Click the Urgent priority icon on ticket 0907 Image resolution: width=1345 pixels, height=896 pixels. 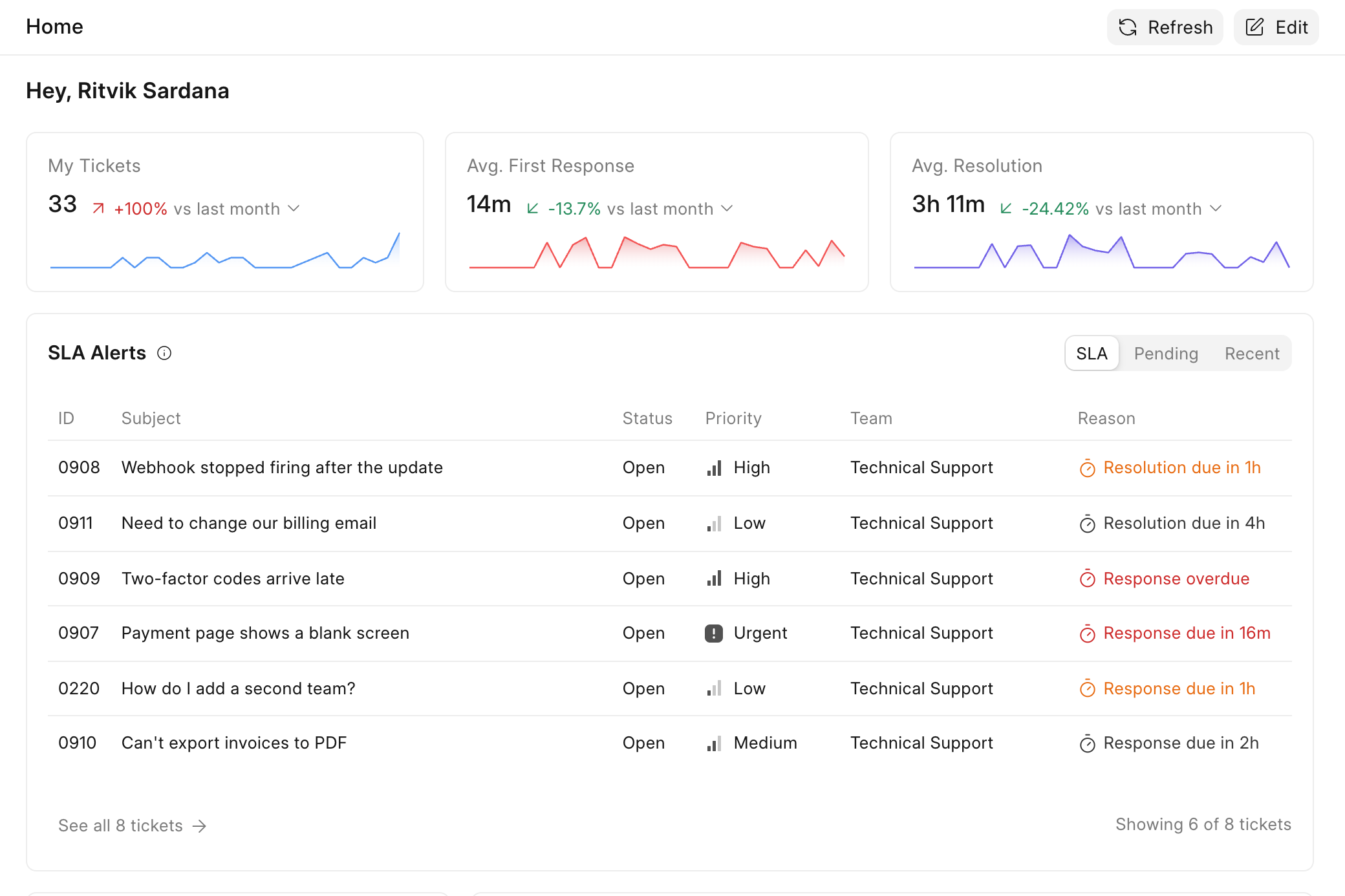(714, 634)
